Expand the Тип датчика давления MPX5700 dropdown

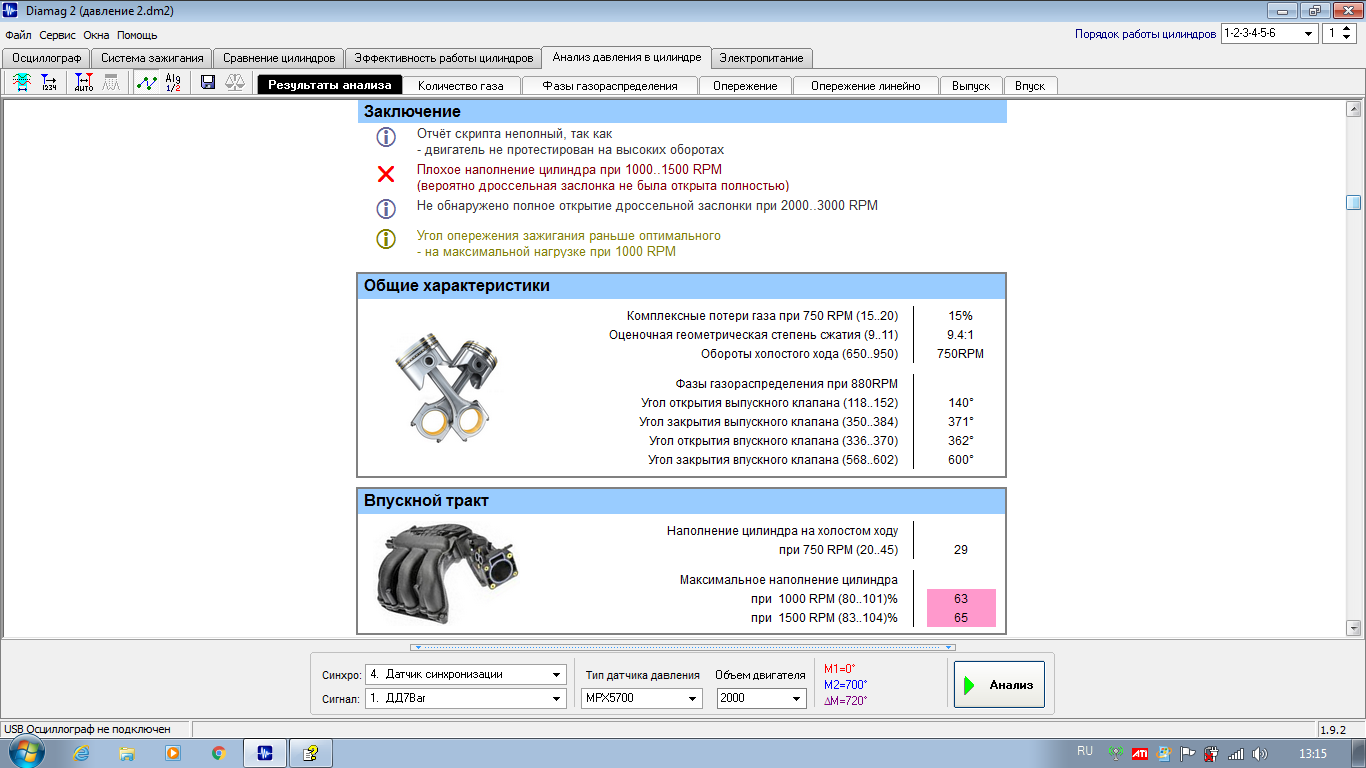[641, 699]
